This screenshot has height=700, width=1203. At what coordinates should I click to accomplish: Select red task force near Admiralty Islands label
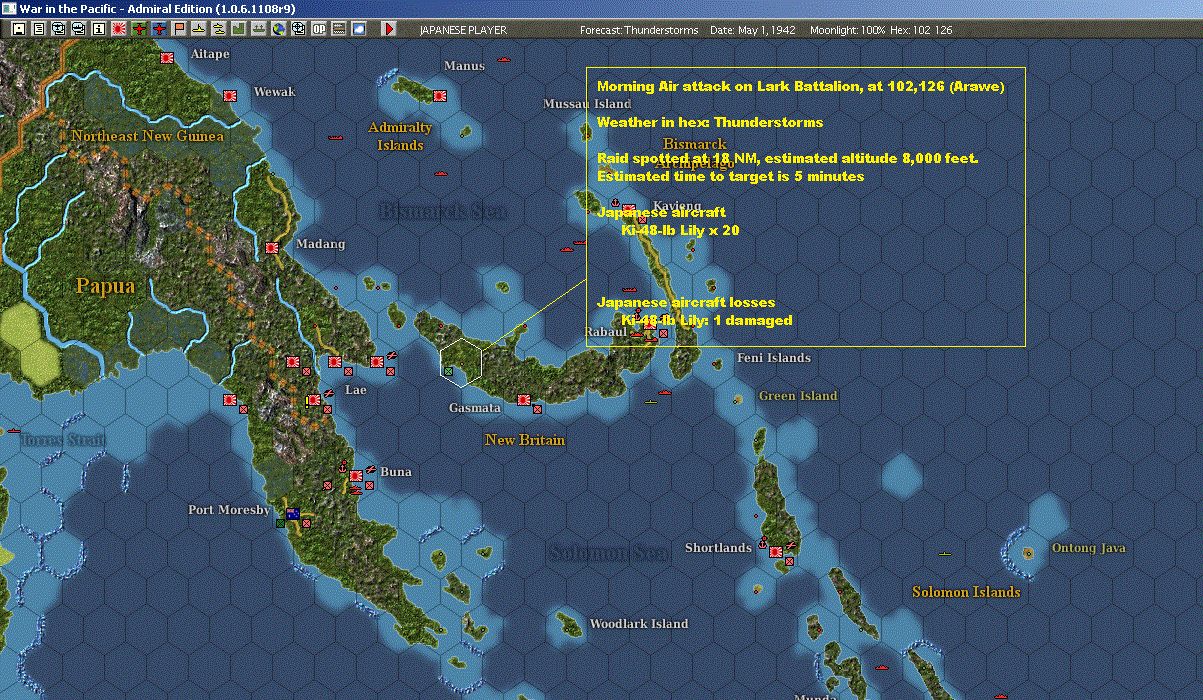click(336, 136)
